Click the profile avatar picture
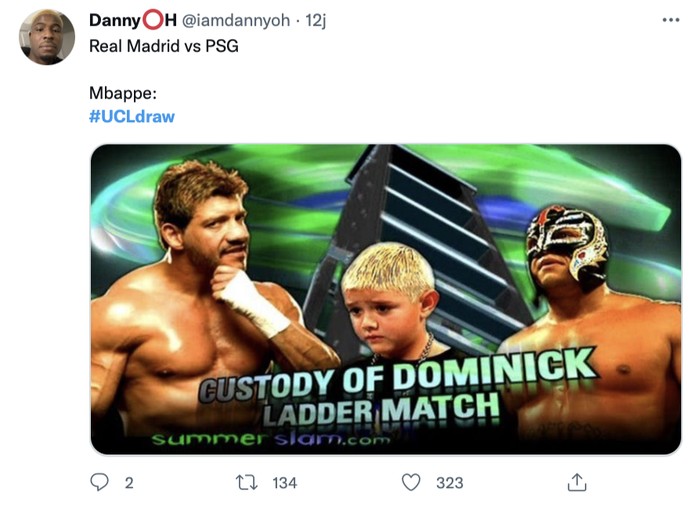This screenshot has width=700, height=514. 47,37
